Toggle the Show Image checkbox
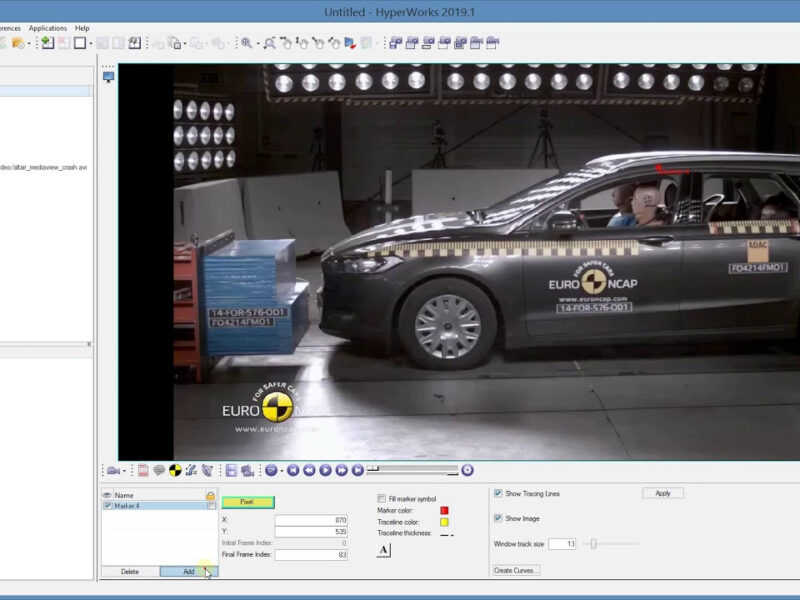 point(498,518)
